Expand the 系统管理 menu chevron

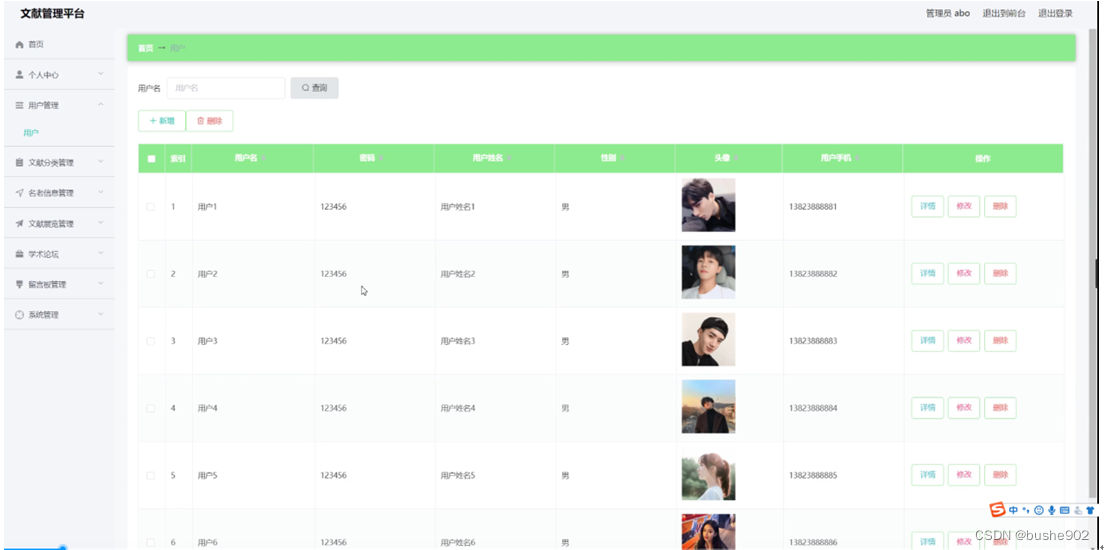101,314
